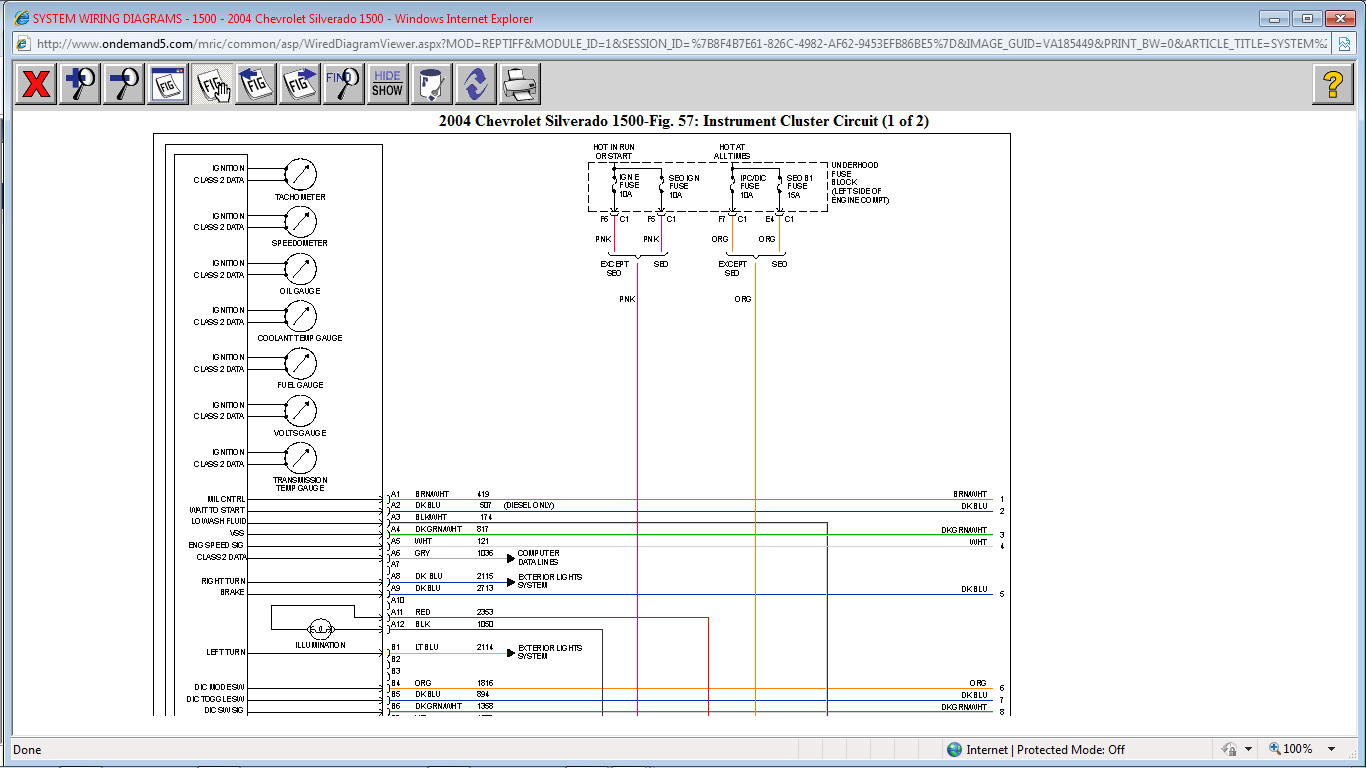This screenshot has height=768, width=1366.
Task: Click the Internet Protected Mode status
Action: tap(1035, 749)
